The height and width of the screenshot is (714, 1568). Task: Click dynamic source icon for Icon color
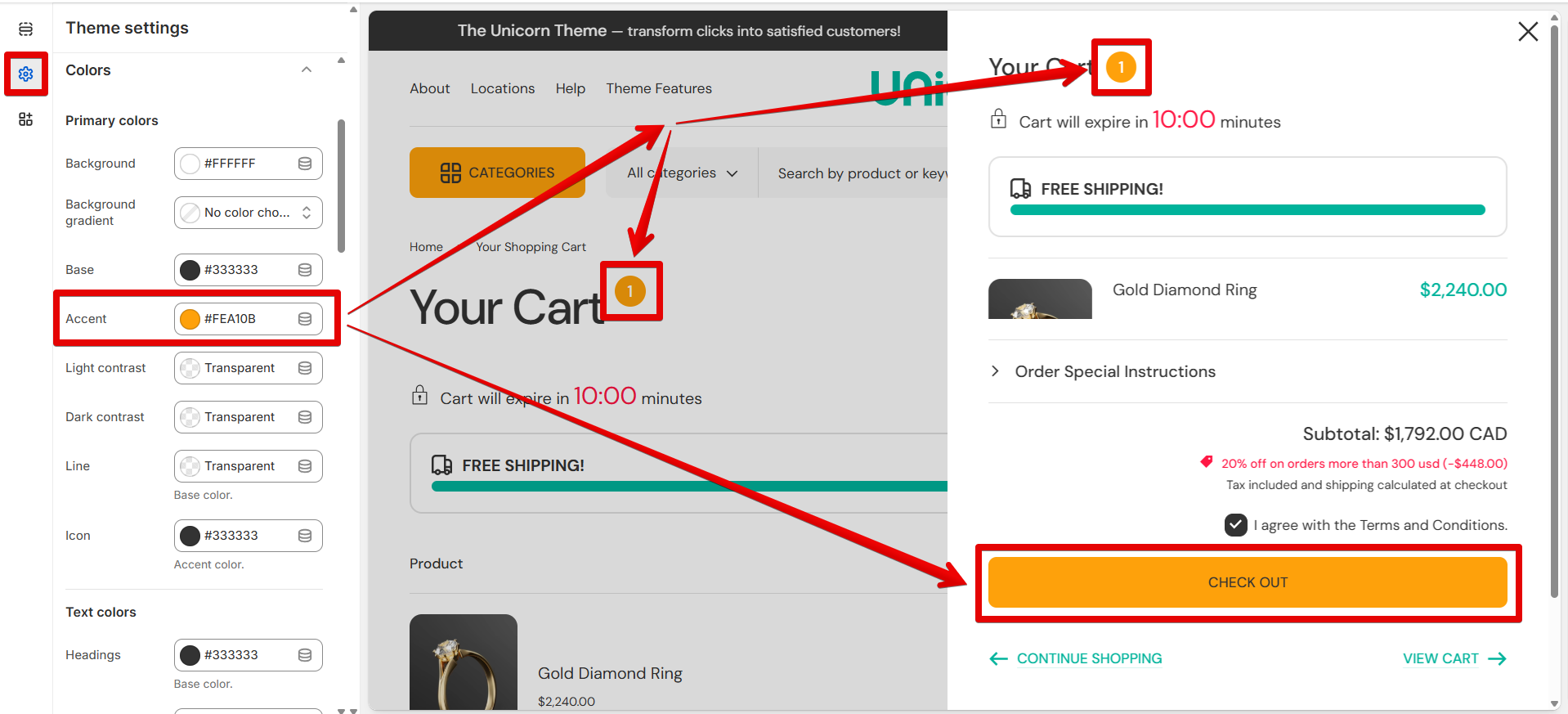click(x=305, y=536)
